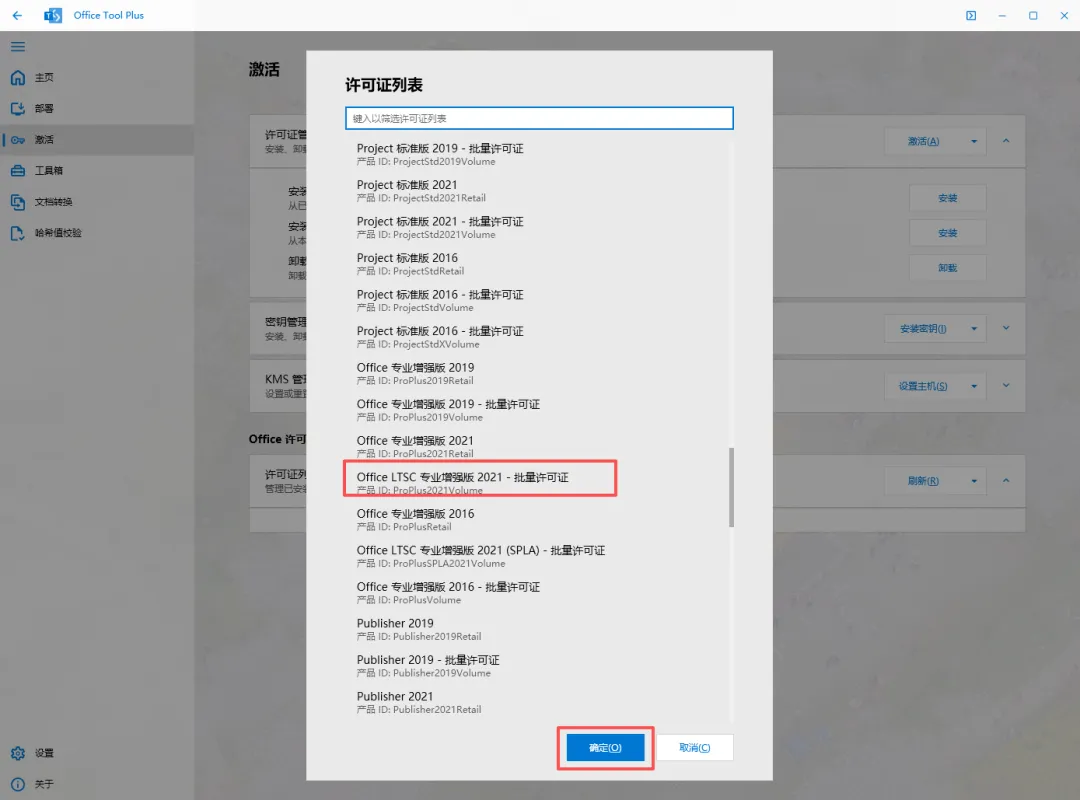Collapse the 许可证列表 section chevron
Image resolution: width=1080 pixels, height=800 pixels.
coord(1006,480)
